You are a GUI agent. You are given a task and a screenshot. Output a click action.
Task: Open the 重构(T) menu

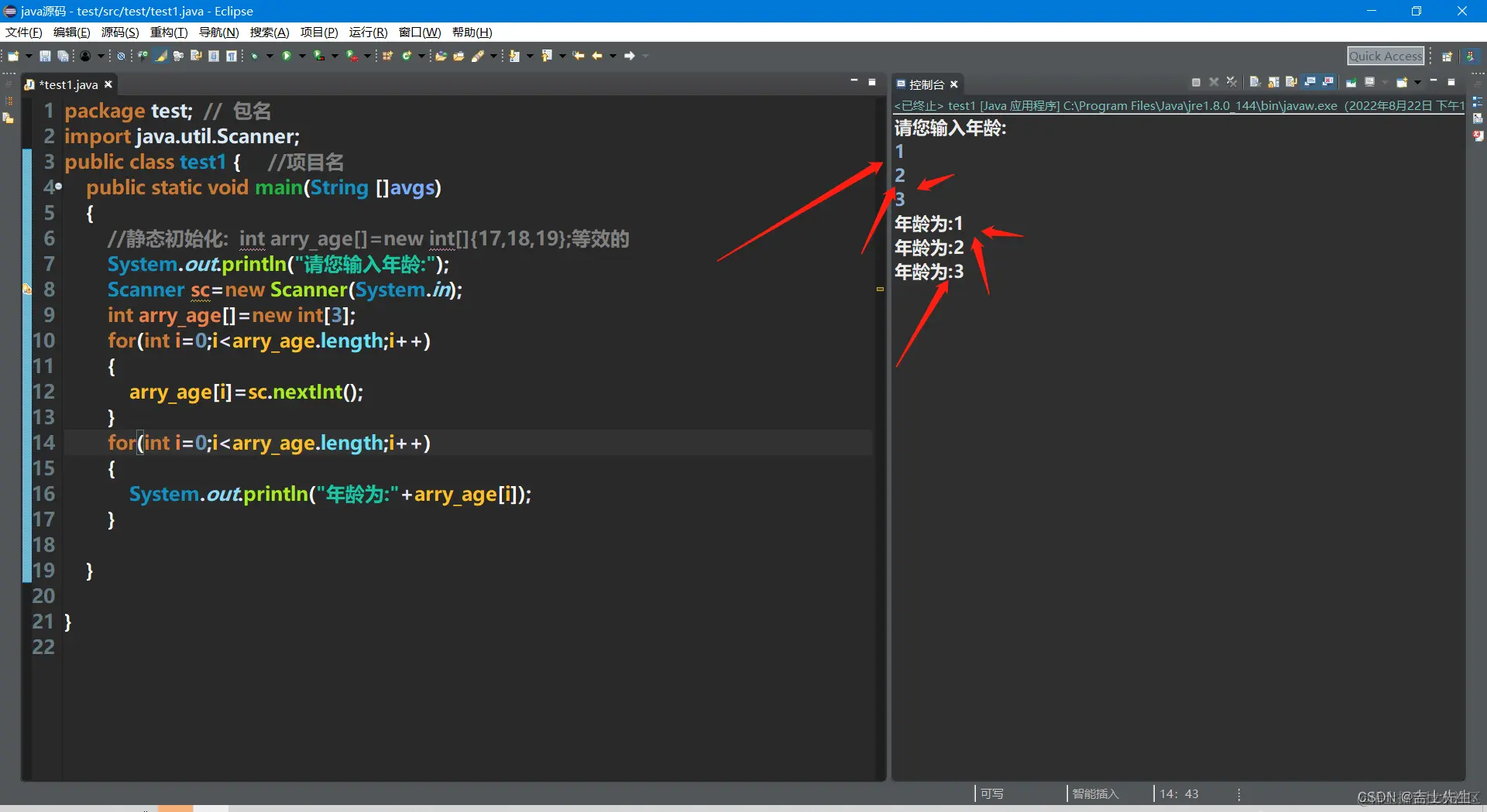(169, 33)
